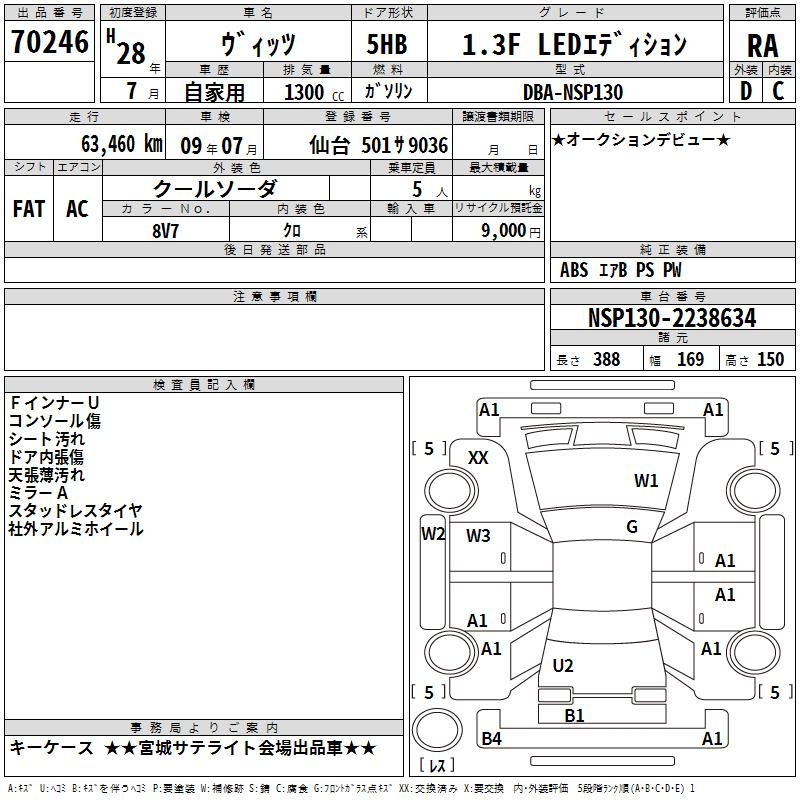The image size is (800, 800).
Task: Select the B1 mark on the rear bumper
Action: [574, 715]
